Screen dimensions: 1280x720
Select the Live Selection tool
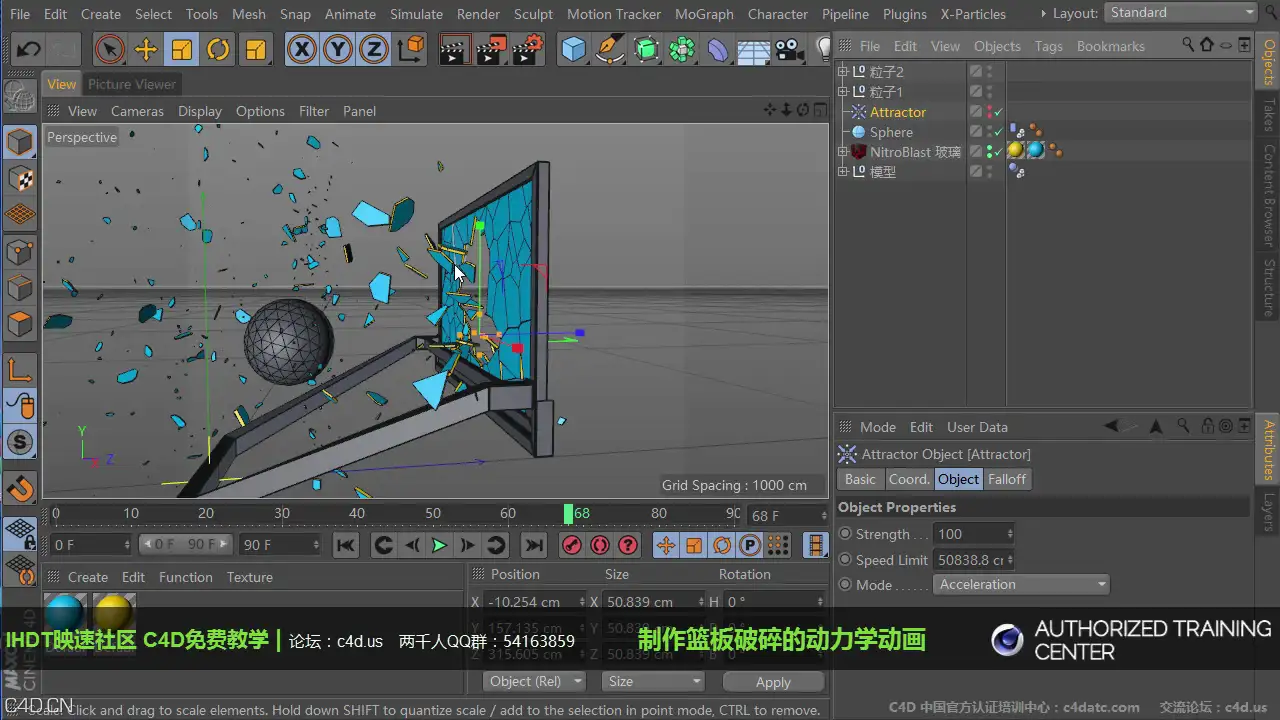click(x=109, y=49)
